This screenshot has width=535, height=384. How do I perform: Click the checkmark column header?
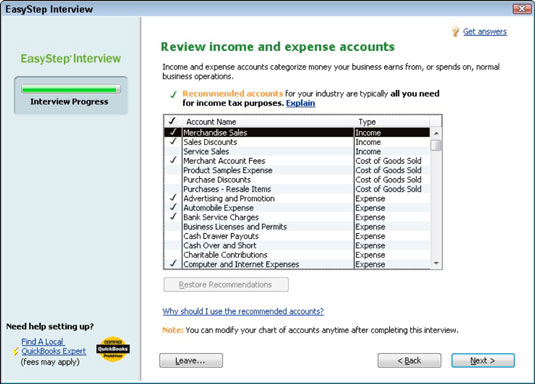(x=173, y=121)
